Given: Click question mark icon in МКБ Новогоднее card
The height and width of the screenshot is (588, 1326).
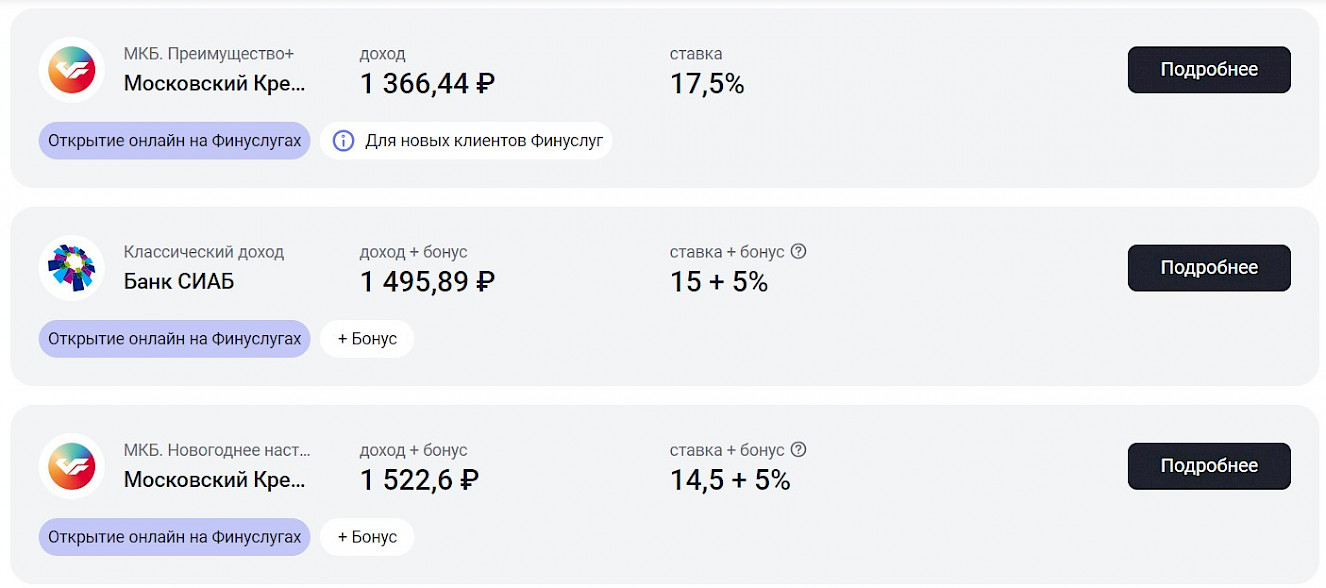Looking at the screenshot, I should (x=798, y=450).
